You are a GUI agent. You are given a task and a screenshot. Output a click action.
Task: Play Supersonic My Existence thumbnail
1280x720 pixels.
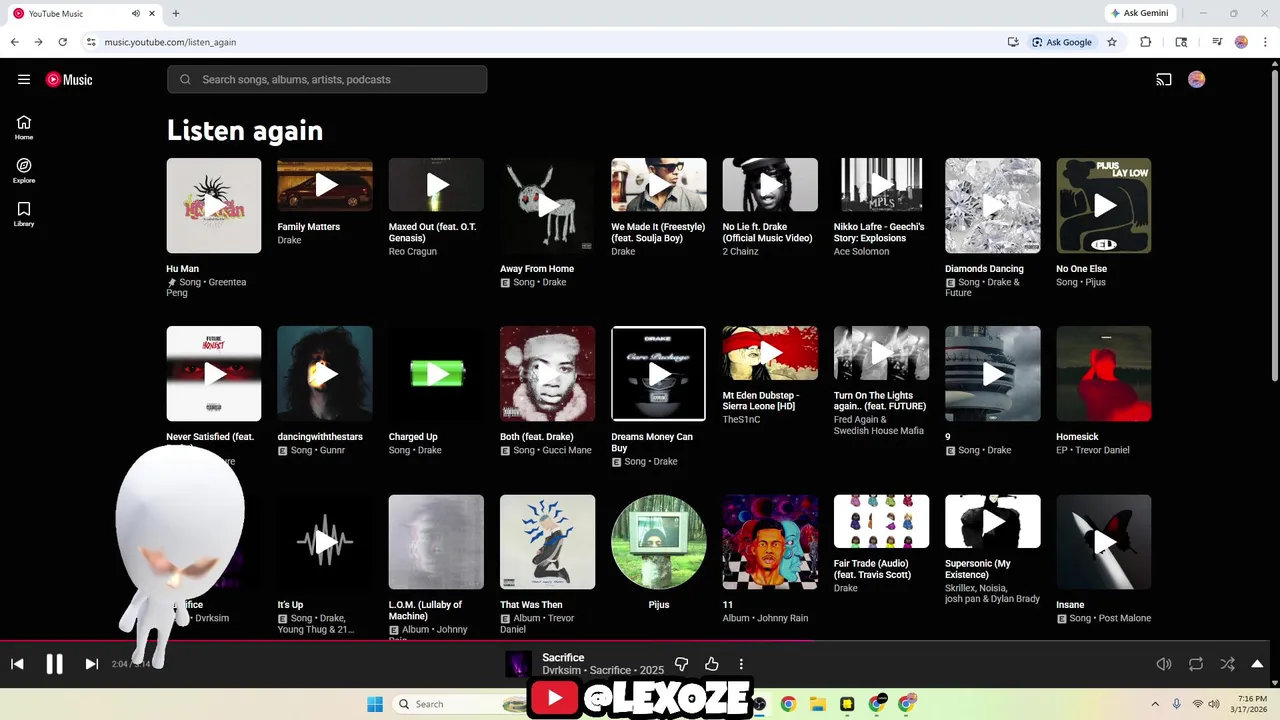(993, 521)
